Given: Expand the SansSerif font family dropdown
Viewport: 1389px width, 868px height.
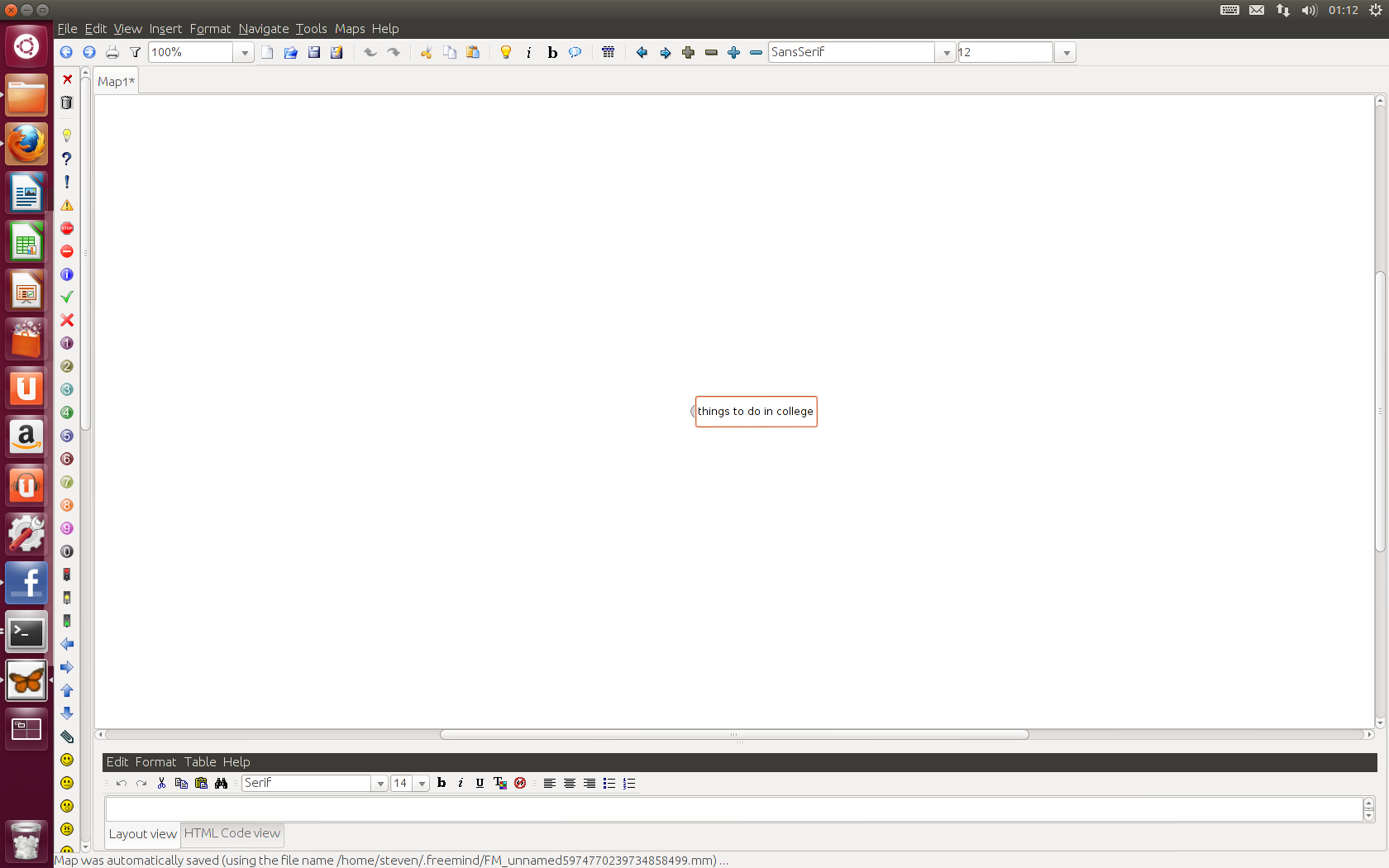Looking at the screenshot, I should click(x=946, y=52).
